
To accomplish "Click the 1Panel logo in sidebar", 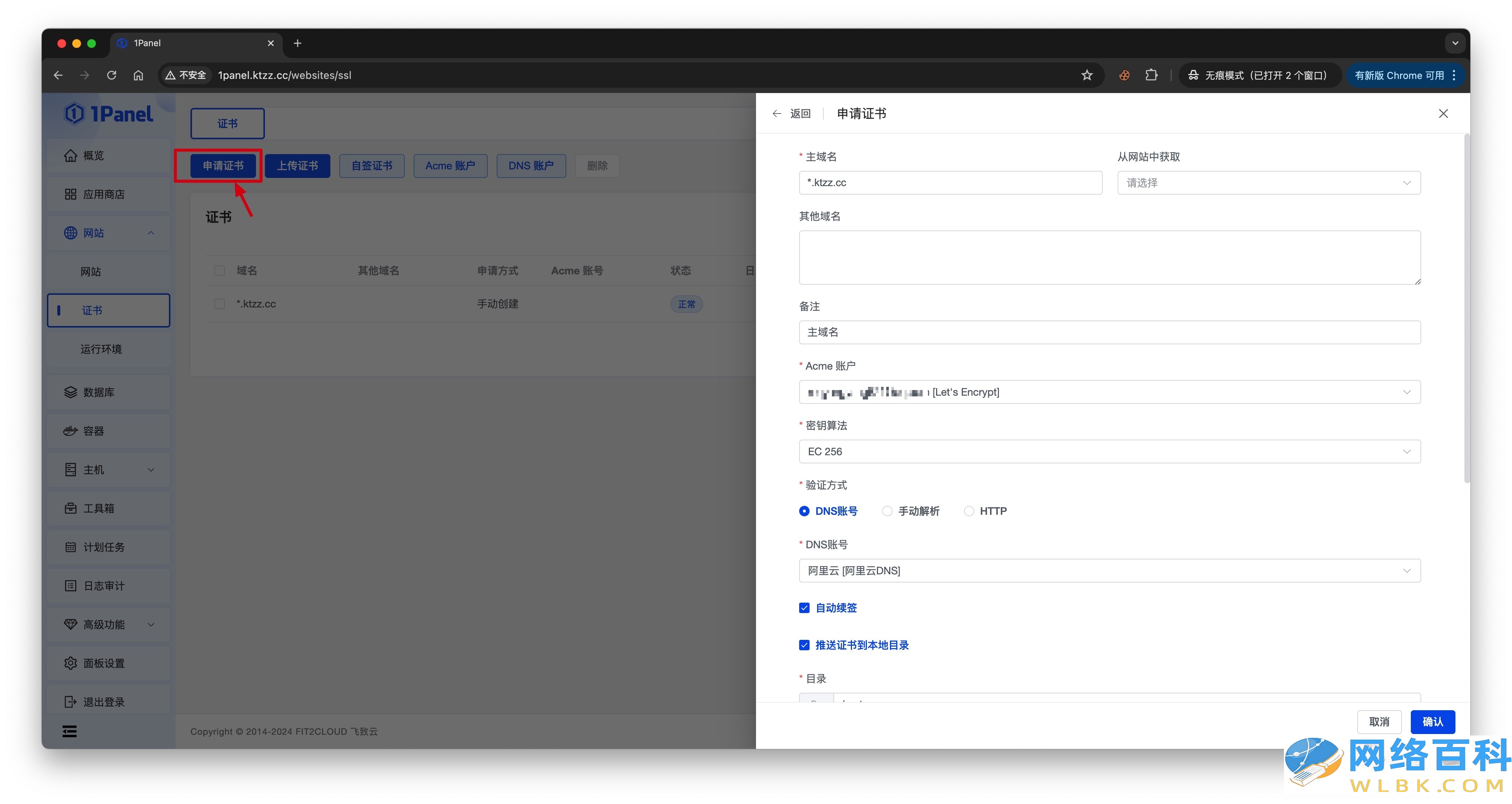I will click(109, 114).
